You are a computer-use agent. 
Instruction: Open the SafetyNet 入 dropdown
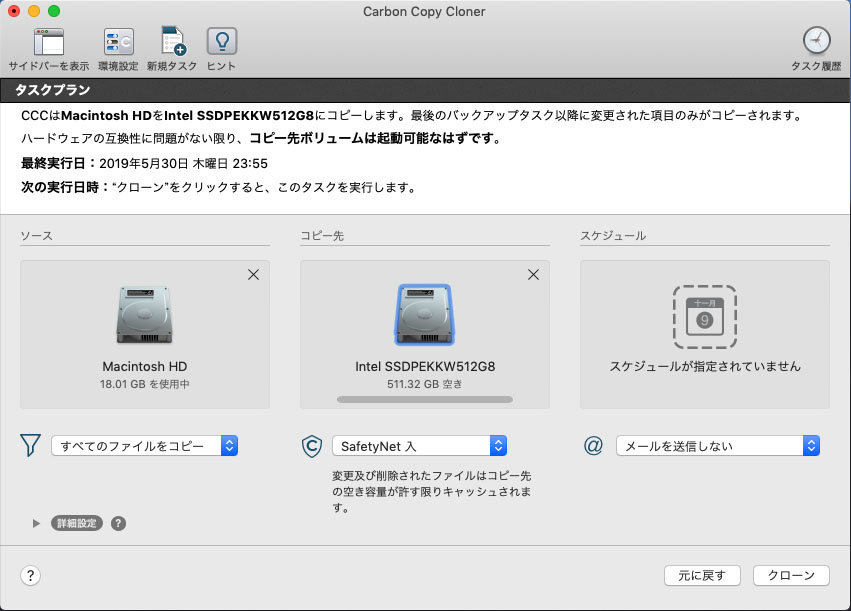click(420, 446)
